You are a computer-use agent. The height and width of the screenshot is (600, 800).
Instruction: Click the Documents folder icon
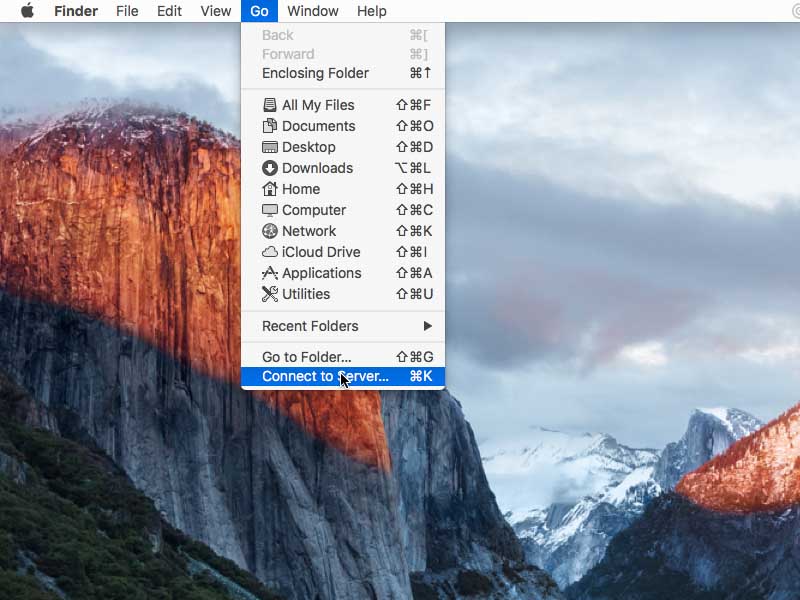tap(269, 126)
